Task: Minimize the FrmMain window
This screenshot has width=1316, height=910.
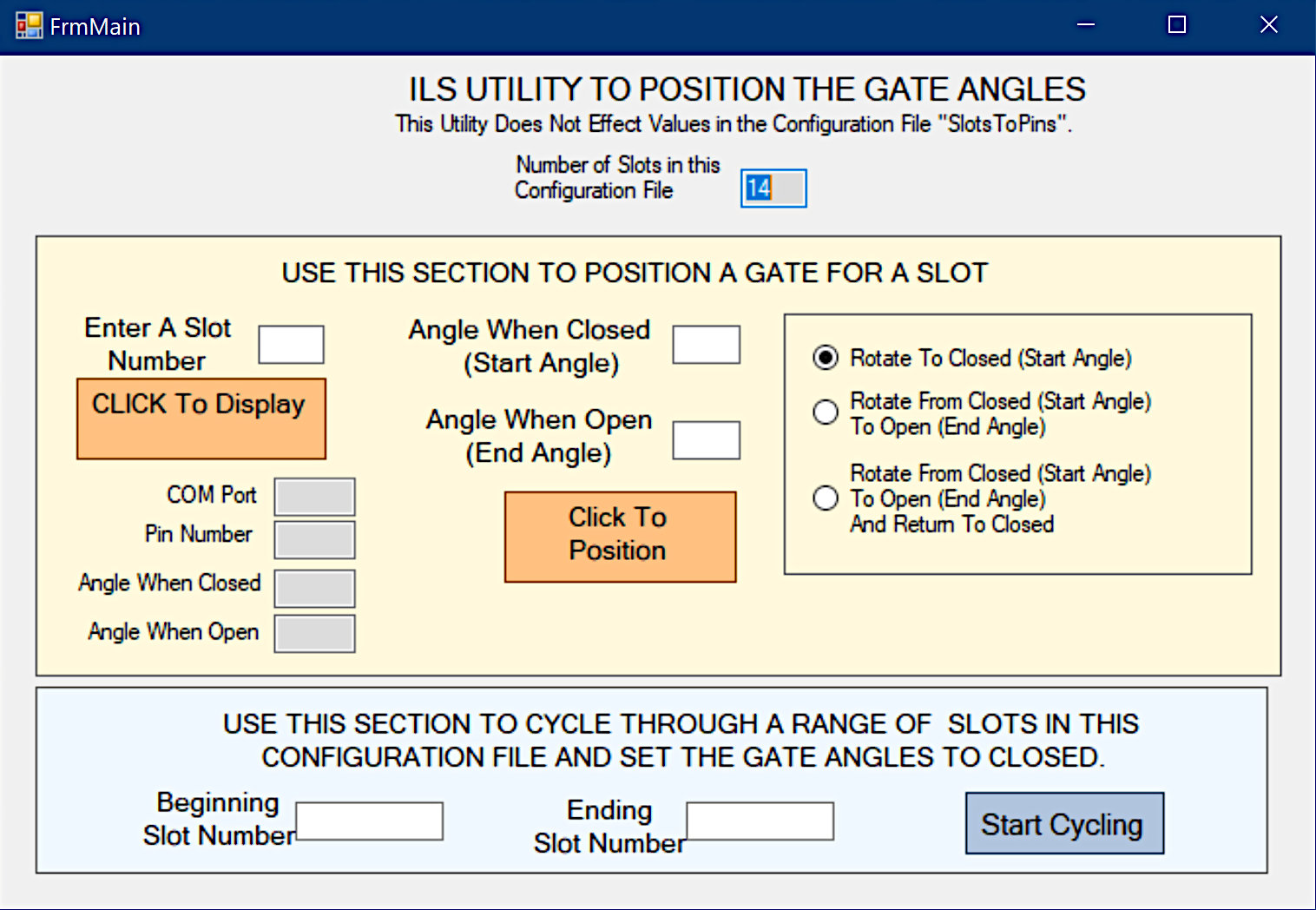Action: click(x=1085, y=25)
